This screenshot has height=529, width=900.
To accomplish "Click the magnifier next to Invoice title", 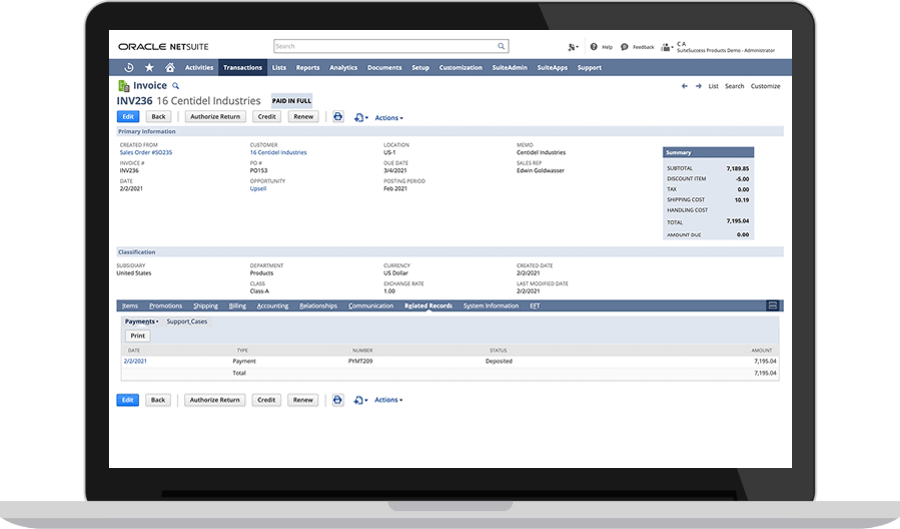I will point(176,86).
